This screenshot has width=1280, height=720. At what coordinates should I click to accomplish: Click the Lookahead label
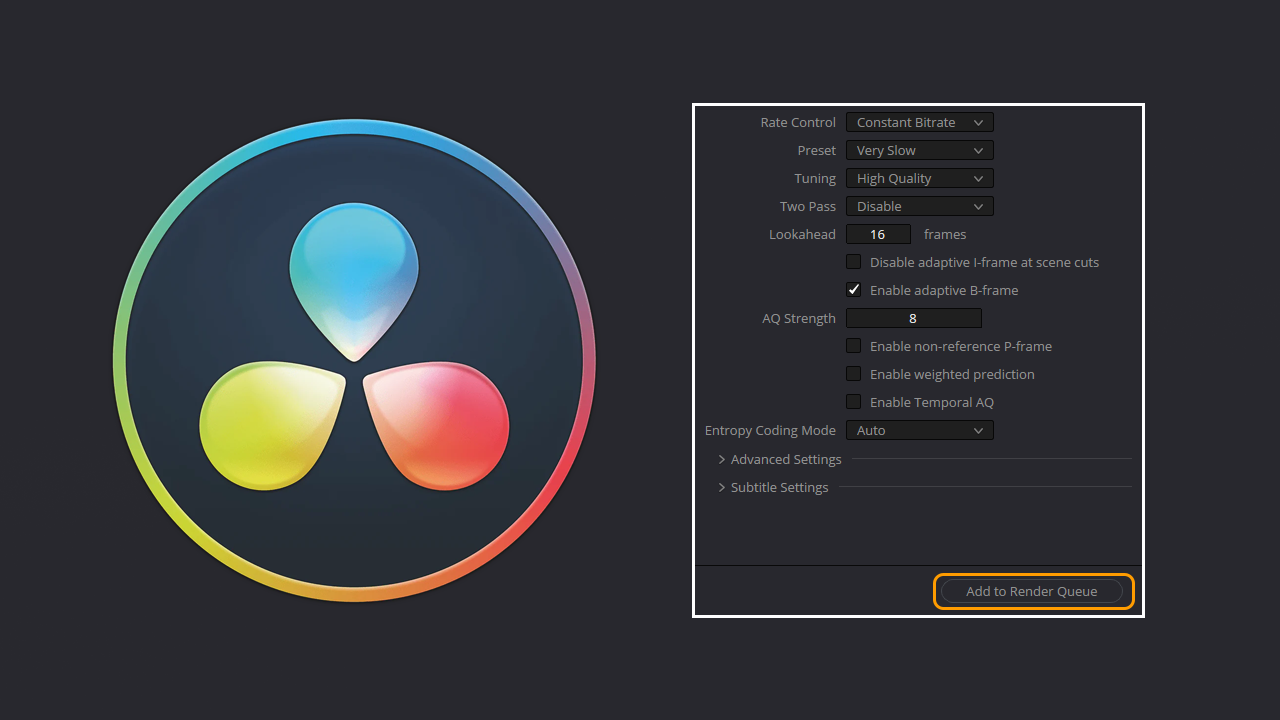click(x=802, y=234)
